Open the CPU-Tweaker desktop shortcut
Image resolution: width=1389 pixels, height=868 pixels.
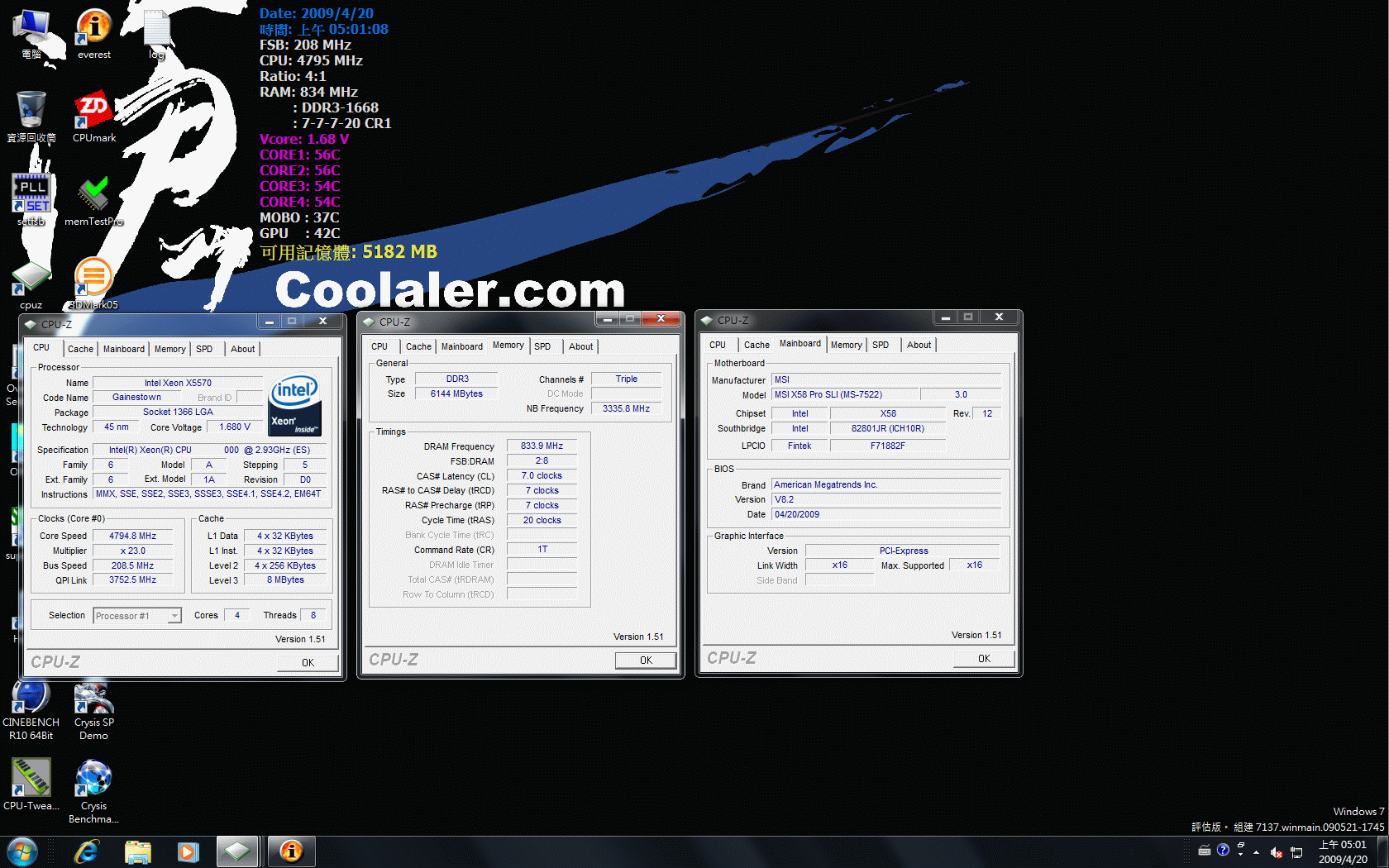click(x=31, y=785)
